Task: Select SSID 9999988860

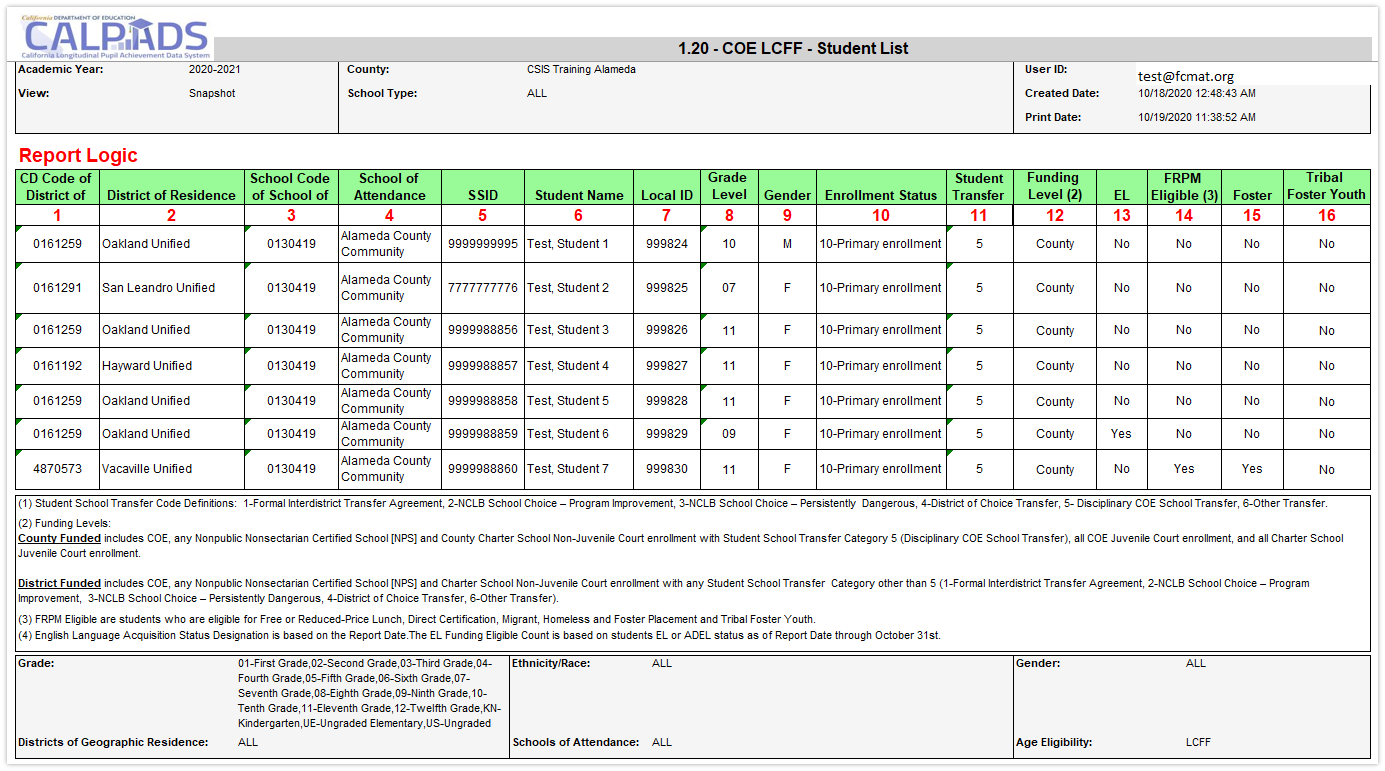Action: pos(483,469)
